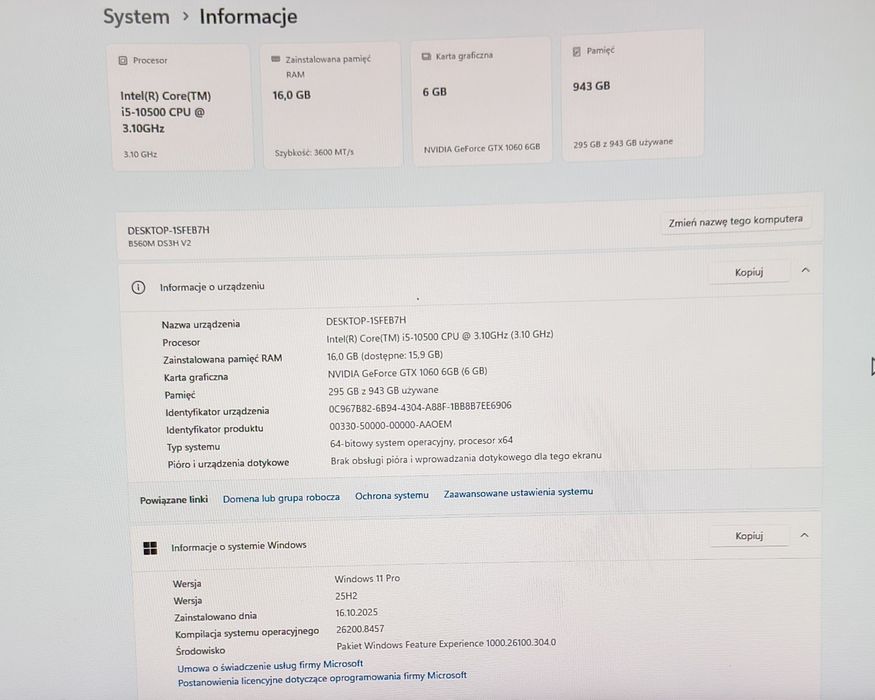The image size is (875, 700).
Task: Copy Windows information with Kopiuj button
Action: pos(749,536)
